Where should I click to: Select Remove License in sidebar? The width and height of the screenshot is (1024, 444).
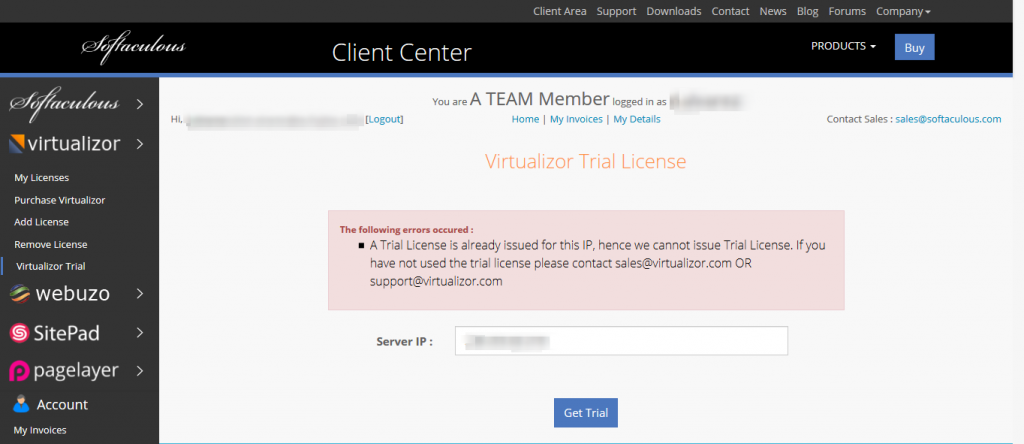(51, 244)
